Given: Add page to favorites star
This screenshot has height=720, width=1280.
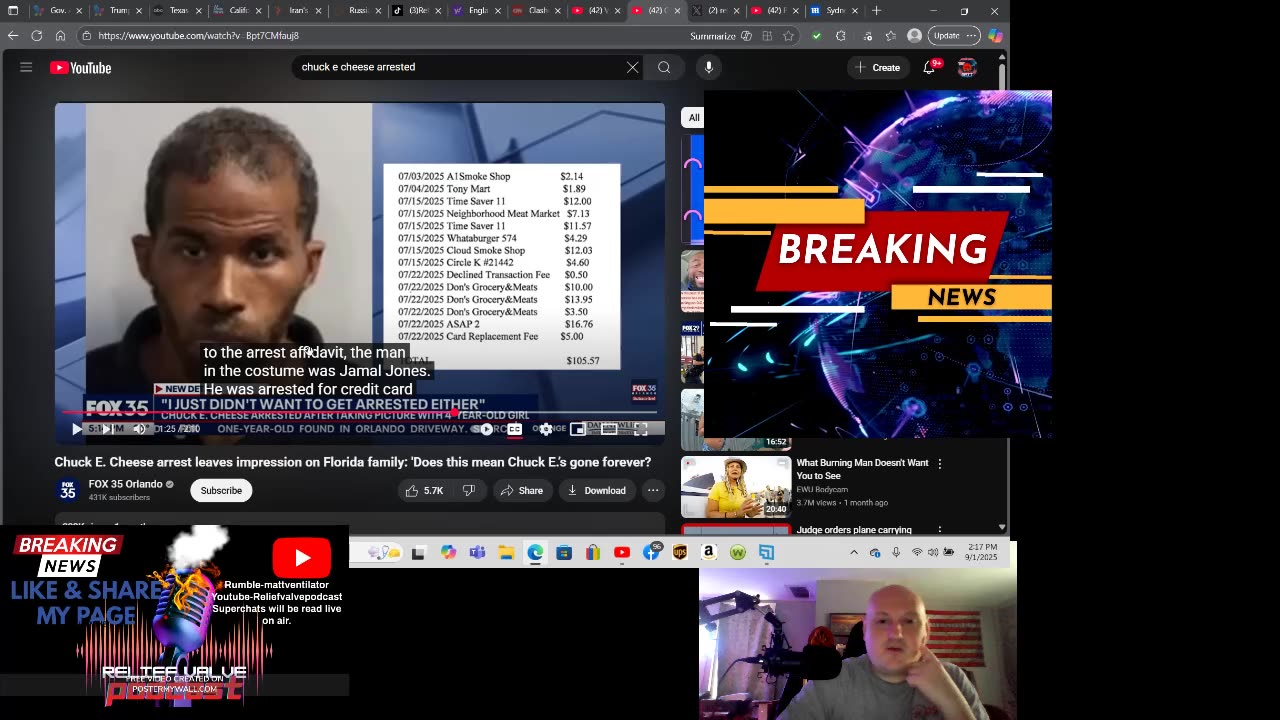Looking at the screenshot, I should [x=789, y=36].
